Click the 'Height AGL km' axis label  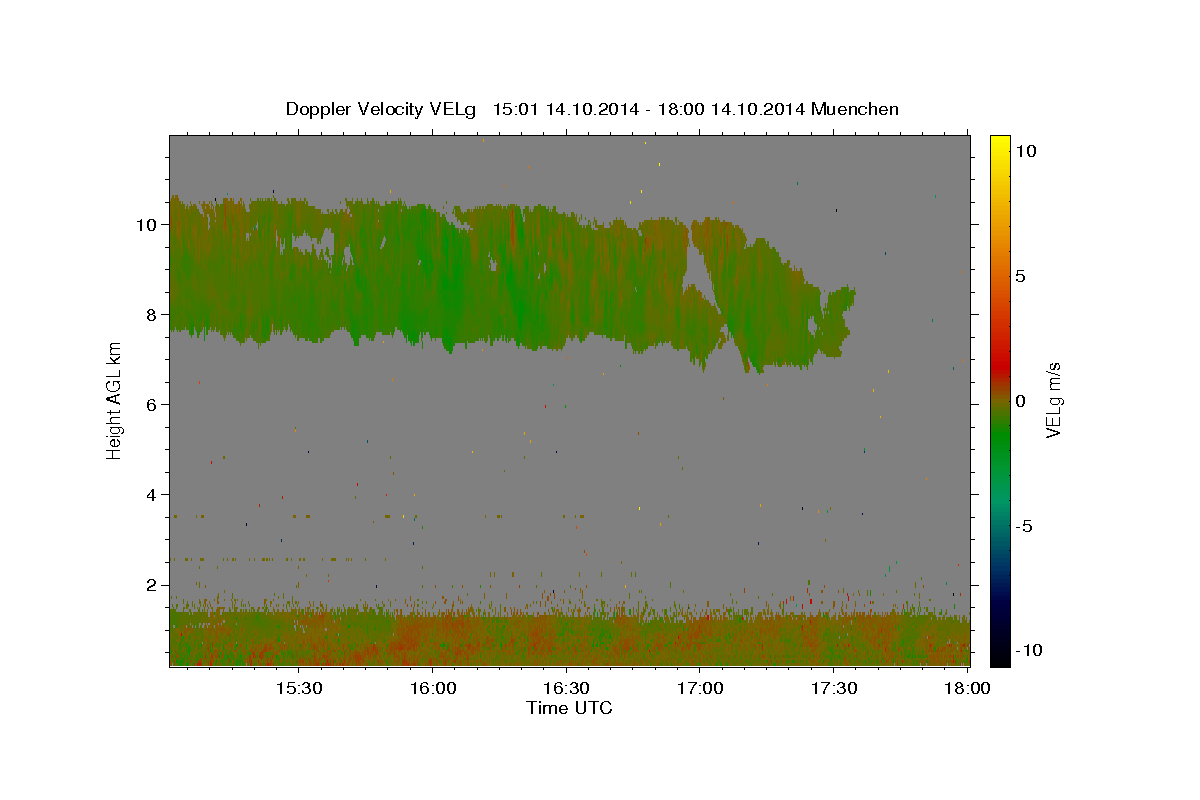point(115,399)
